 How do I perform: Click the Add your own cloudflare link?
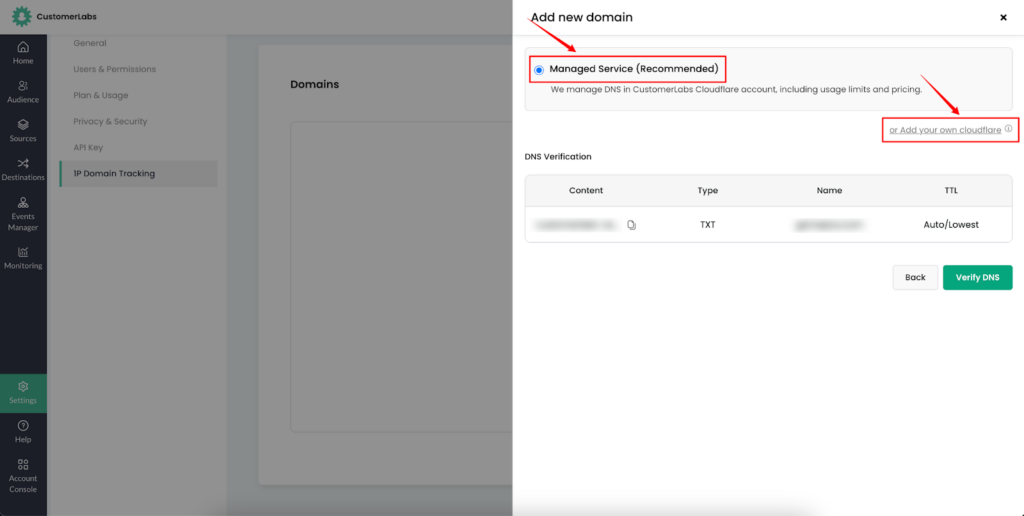tap(945, 130)
